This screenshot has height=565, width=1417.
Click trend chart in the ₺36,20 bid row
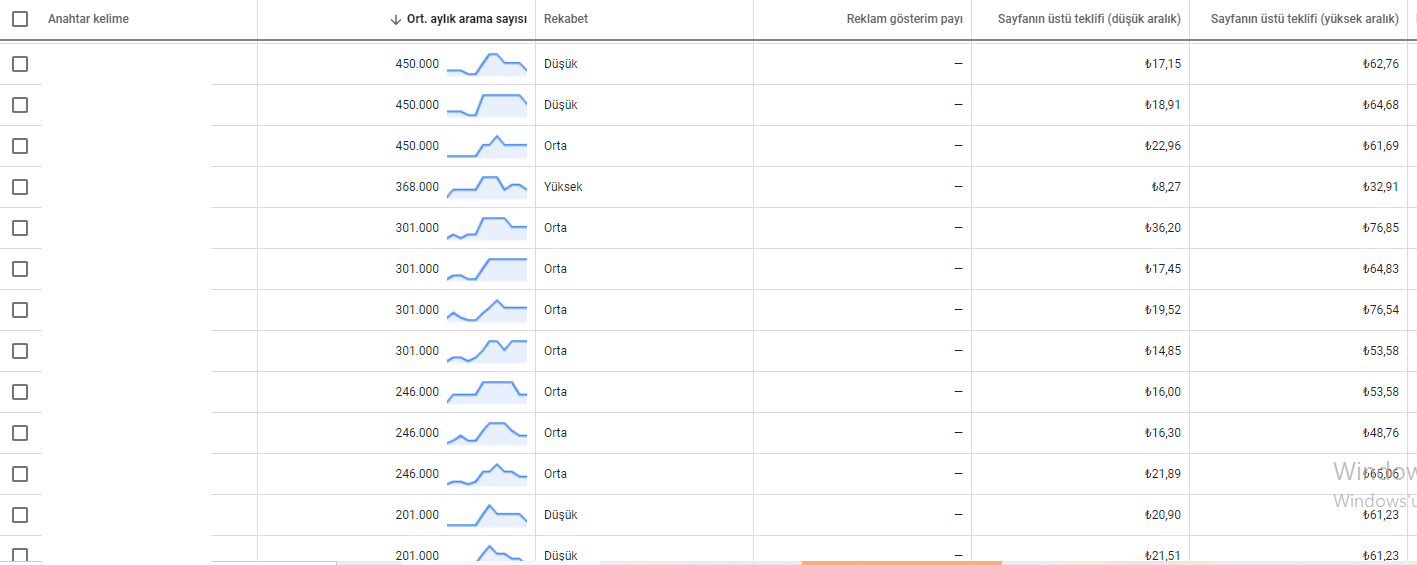[487, 228]
